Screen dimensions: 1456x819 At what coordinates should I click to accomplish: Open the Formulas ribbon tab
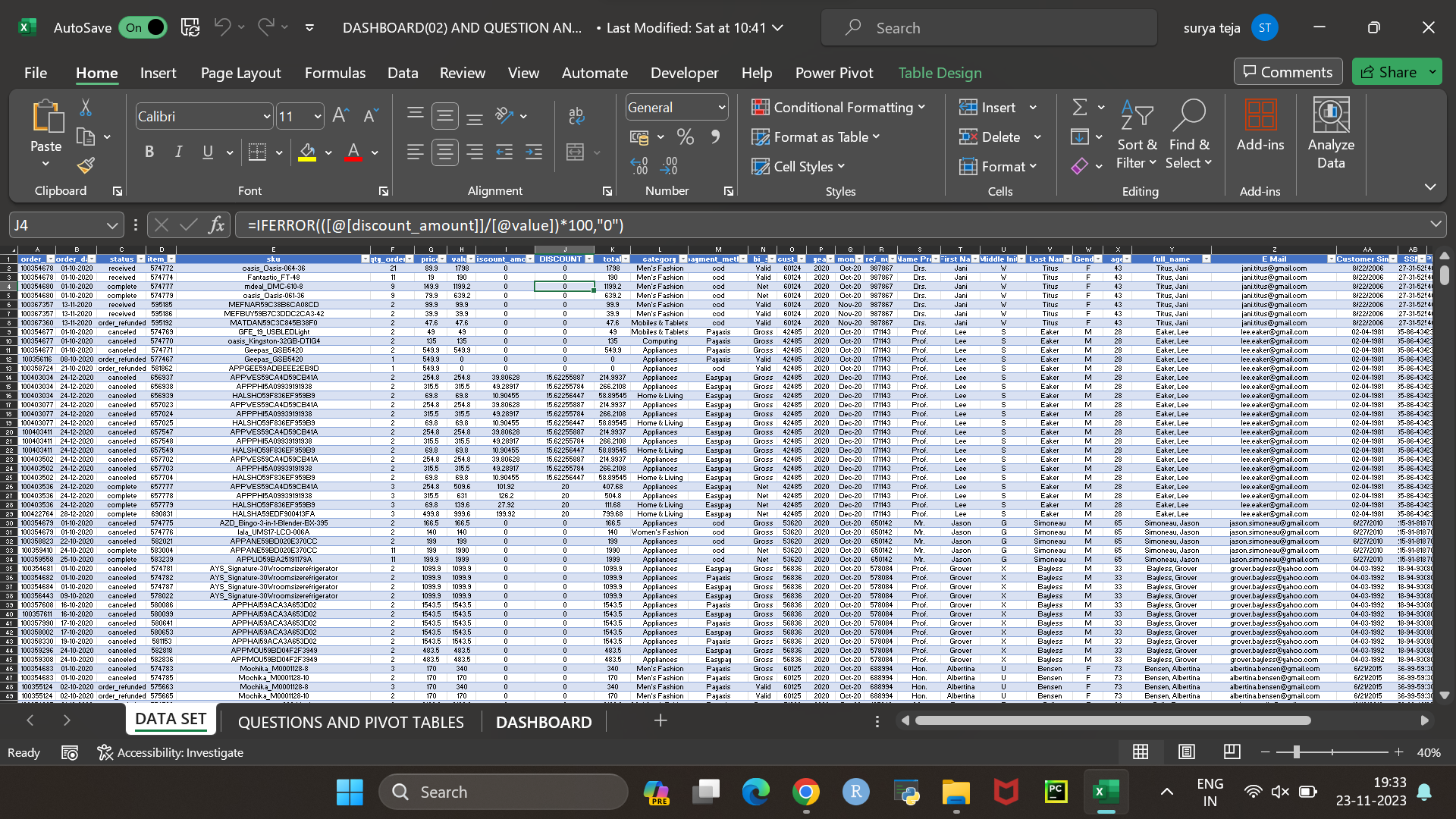click(334, 73)
